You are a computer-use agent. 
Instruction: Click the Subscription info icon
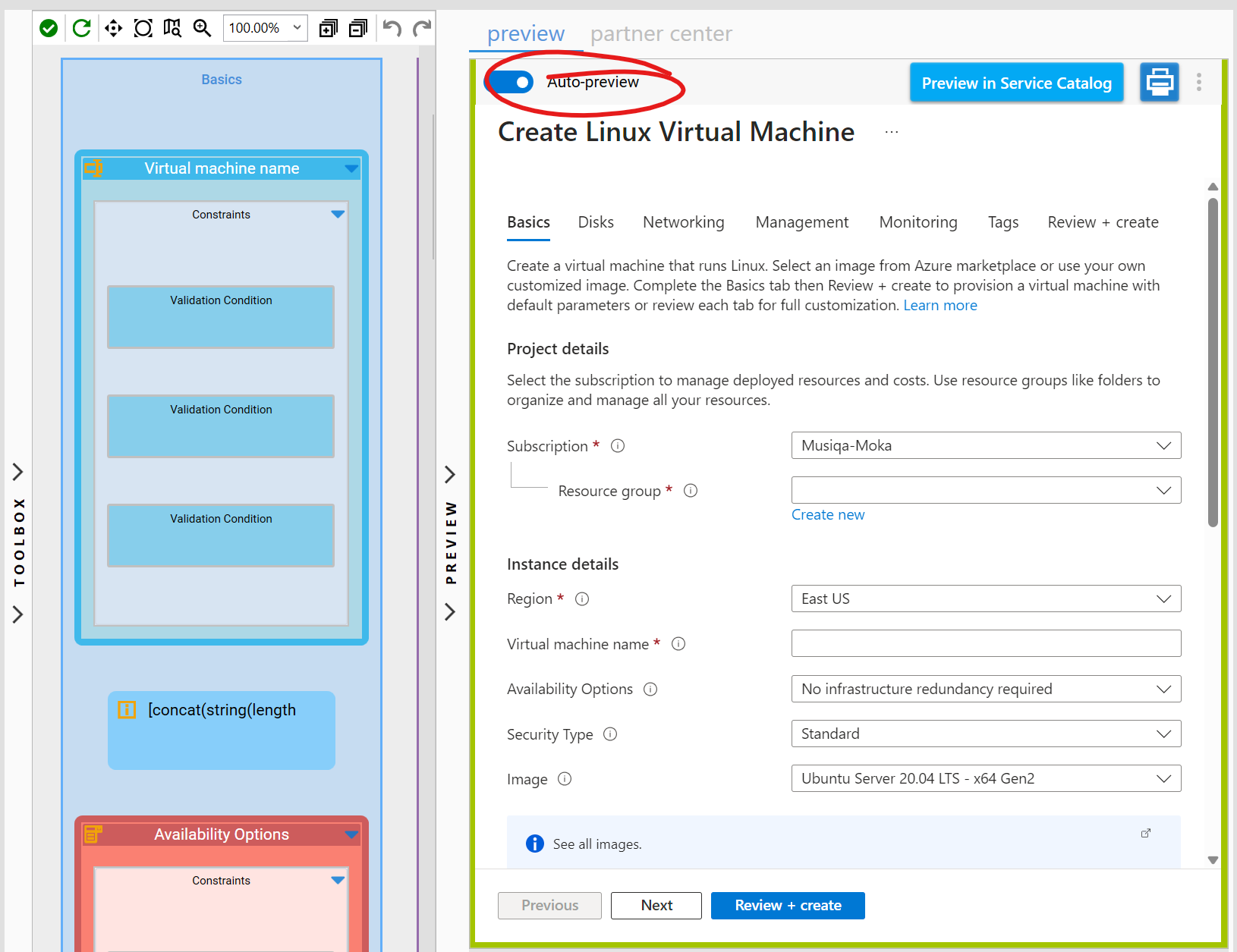(618, 446)
